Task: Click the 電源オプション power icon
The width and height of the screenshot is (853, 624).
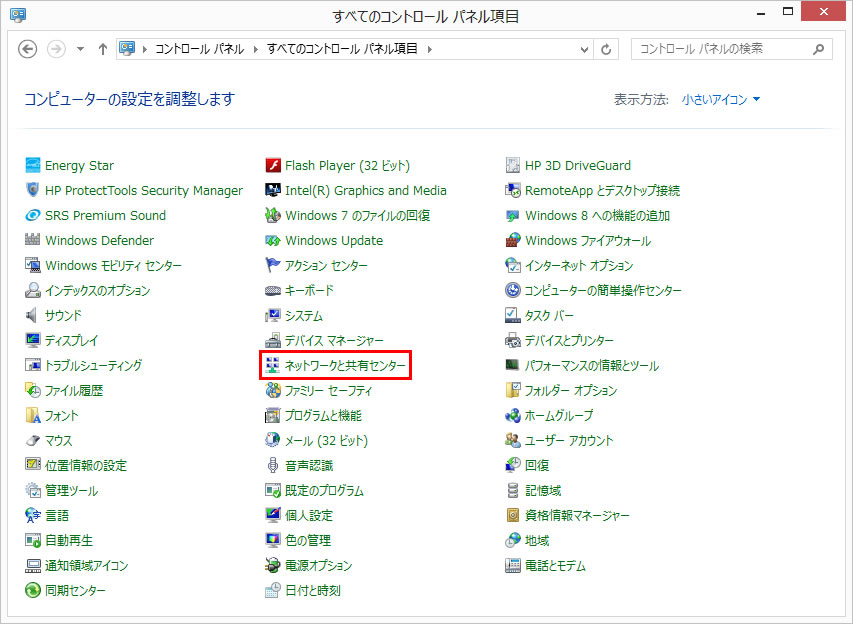Action: click(x=273, y=565)
